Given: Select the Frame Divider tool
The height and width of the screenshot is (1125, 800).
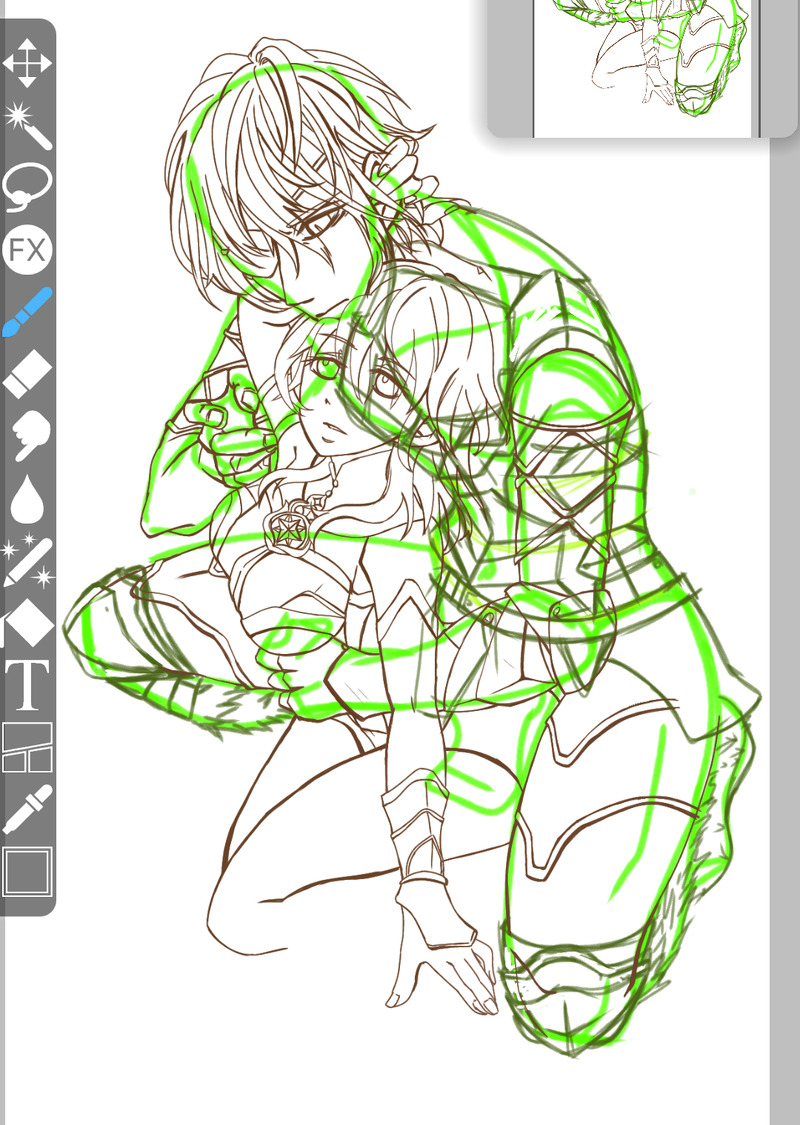Looking at the screenshot, I should (x=27, y=747).
